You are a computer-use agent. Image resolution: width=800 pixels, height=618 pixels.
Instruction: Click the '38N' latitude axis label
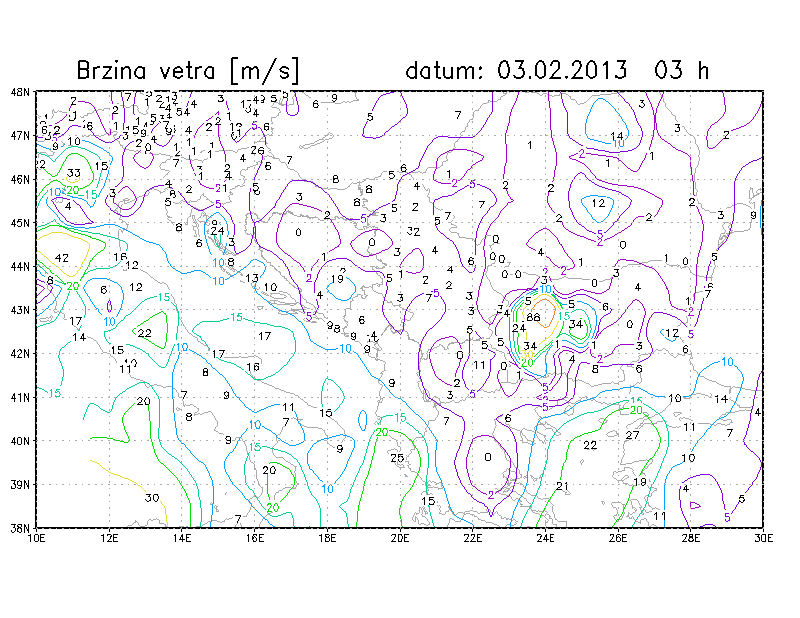point(20,528)
